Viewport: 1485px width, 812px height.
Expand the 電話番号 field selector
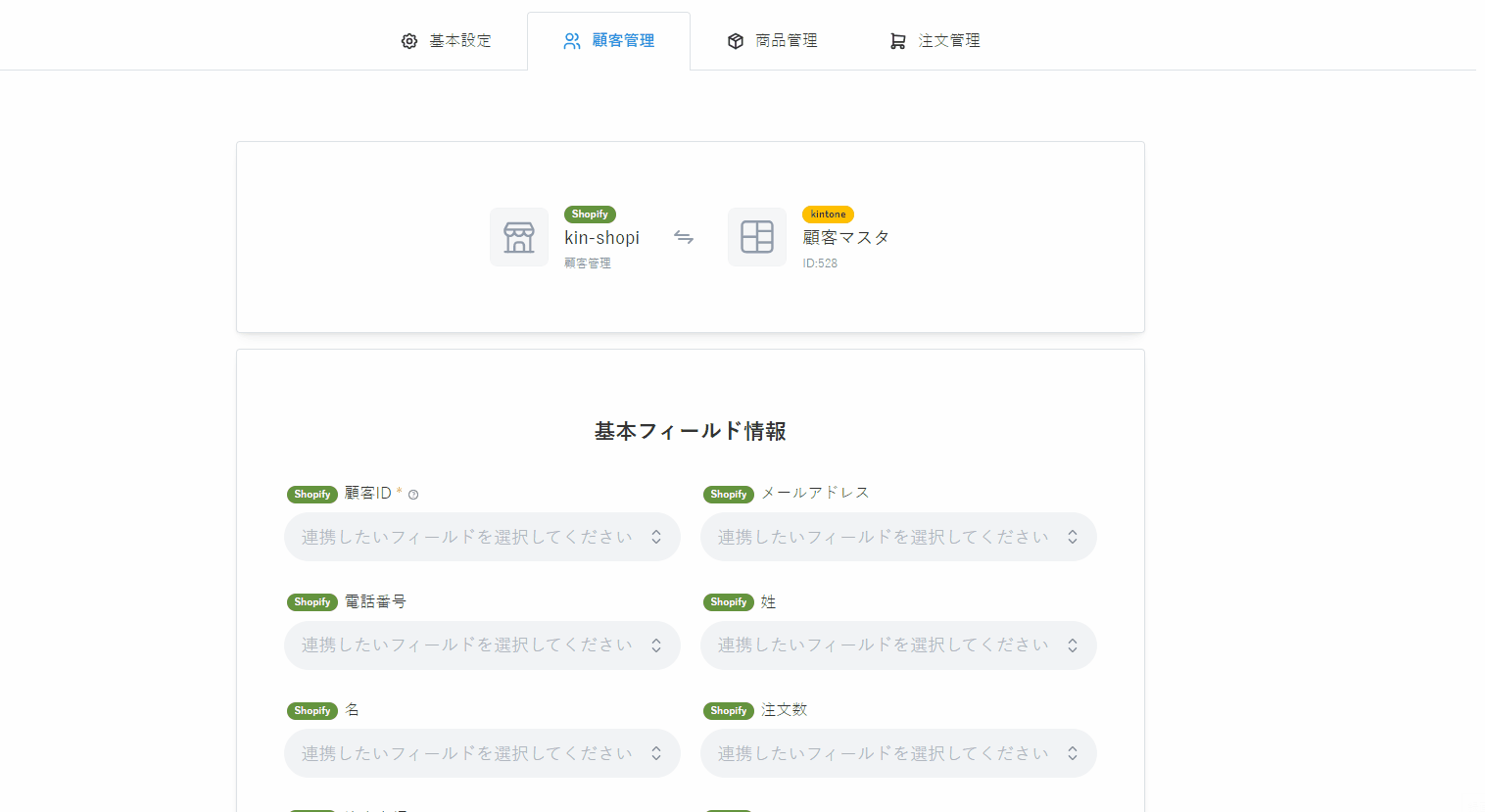point(482,645)
